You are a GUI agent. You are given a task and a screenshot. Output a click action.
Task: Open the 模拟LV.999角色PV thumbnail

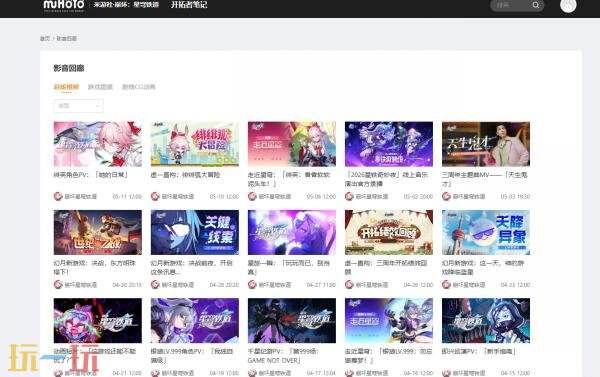[x=195, y=321]
